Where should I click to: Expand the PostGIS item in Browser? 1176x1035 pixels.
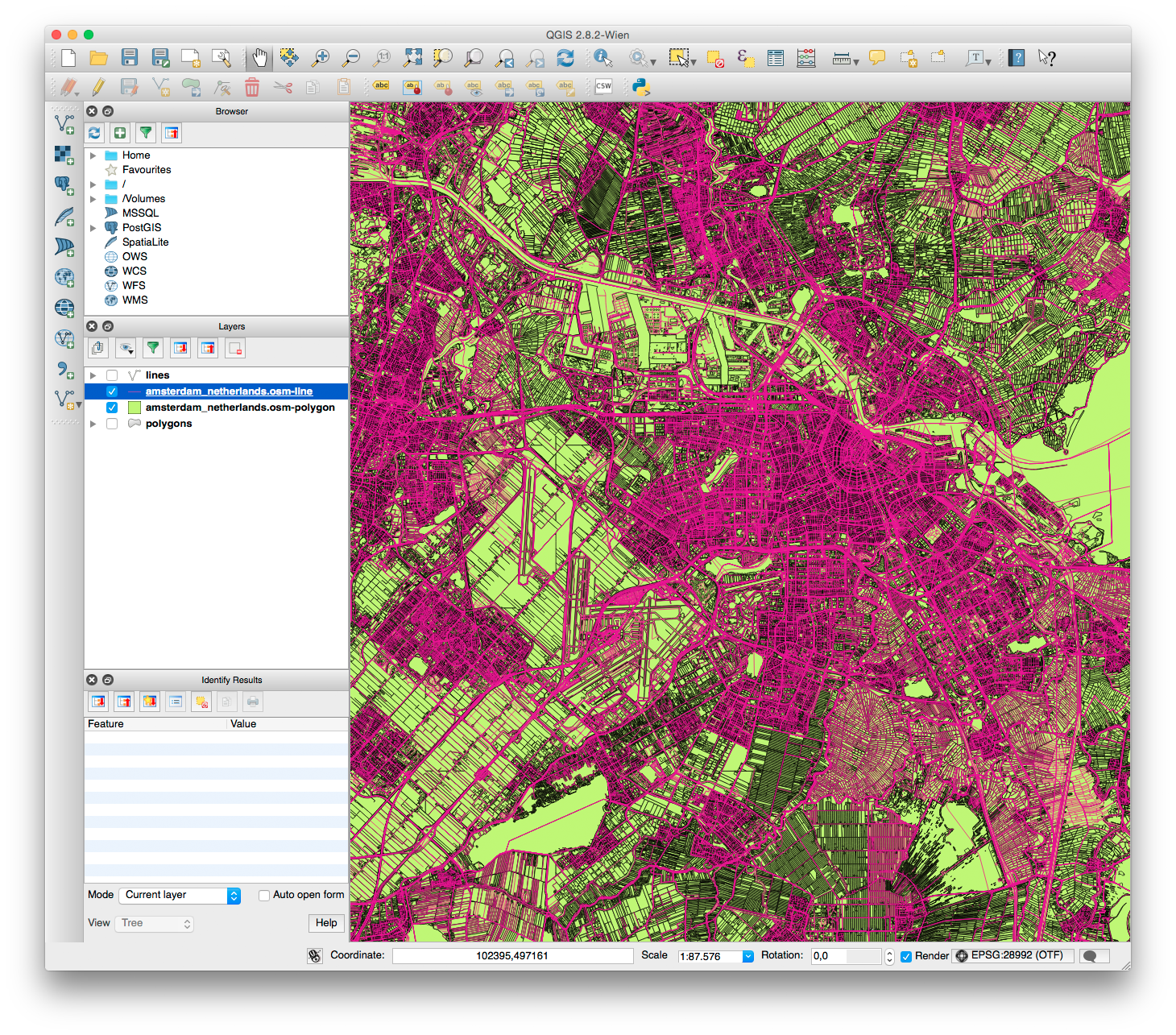(x=93, y=228)
